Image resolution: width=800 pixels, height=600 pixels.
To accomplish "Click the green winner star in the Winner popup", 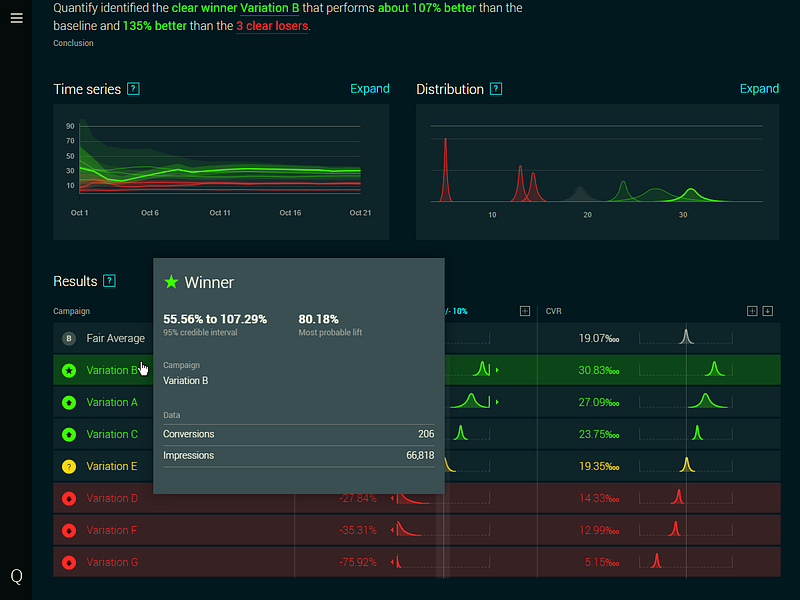I will tap(170, 282).
